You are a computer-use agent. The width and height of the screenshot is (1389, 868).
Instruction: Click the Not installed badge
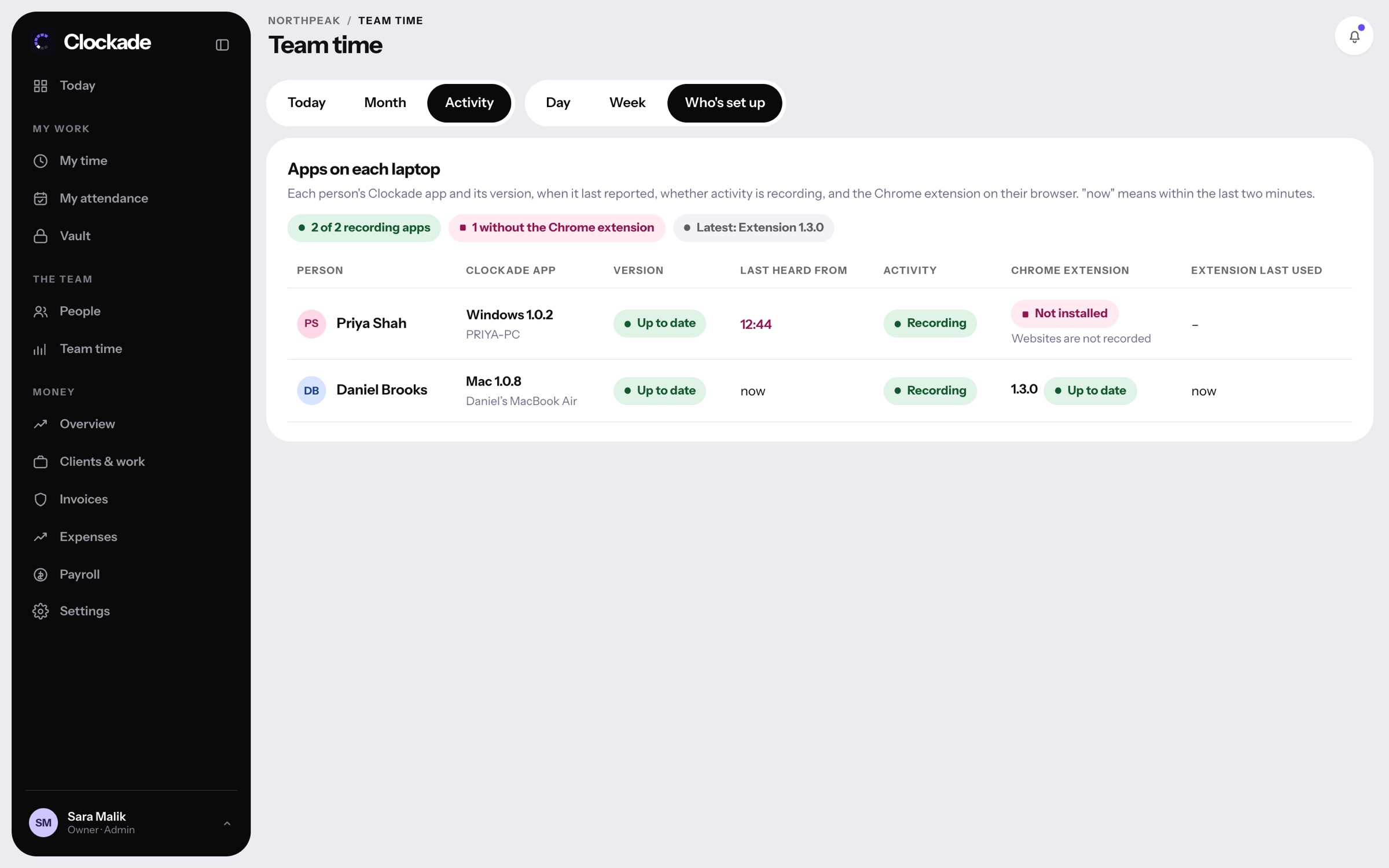tap(1064, 314)
